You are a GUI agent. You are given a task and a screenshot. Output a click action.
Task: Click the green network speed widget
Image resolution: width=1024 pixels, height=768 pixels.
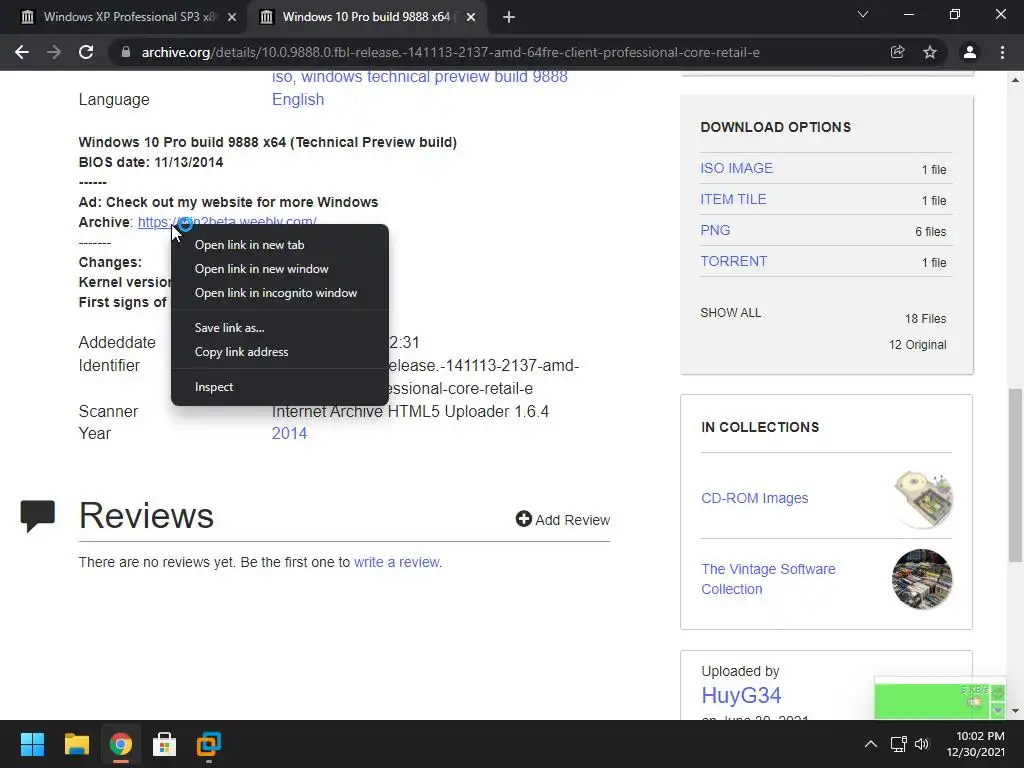940,699
